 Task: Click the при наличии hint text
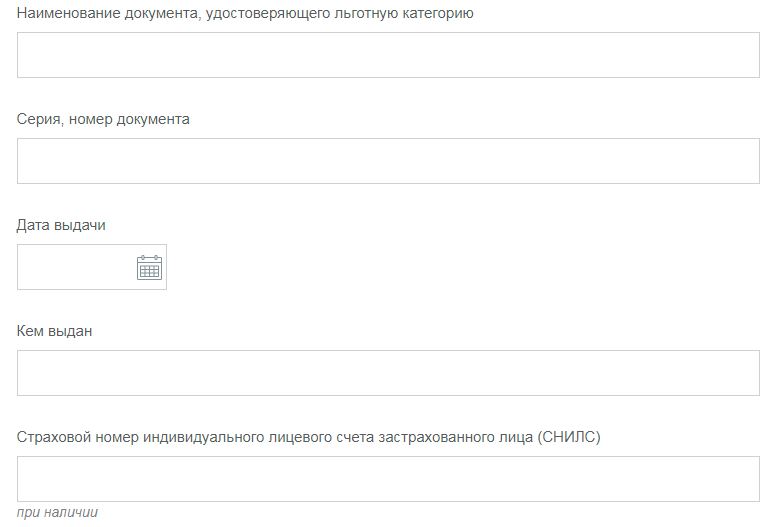coord(57,513)
